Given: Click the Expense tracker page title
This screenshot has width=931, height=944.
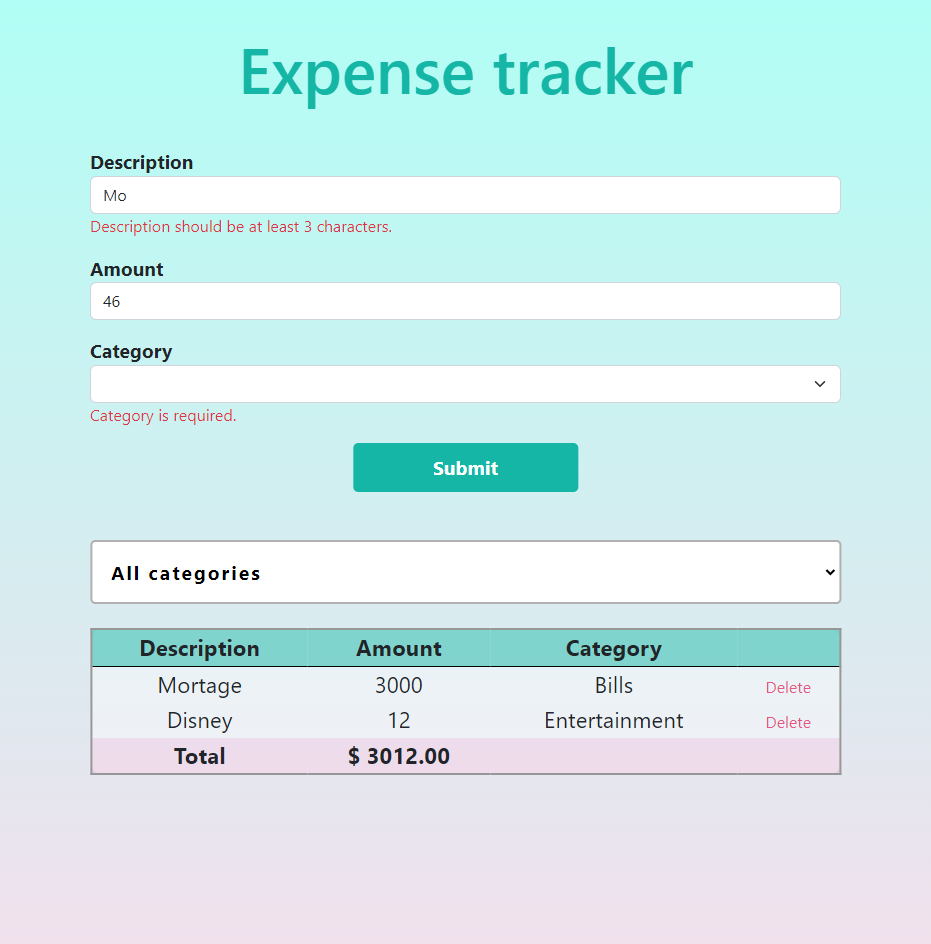Looking at the screenshot, I should click(x=465, y=73).
